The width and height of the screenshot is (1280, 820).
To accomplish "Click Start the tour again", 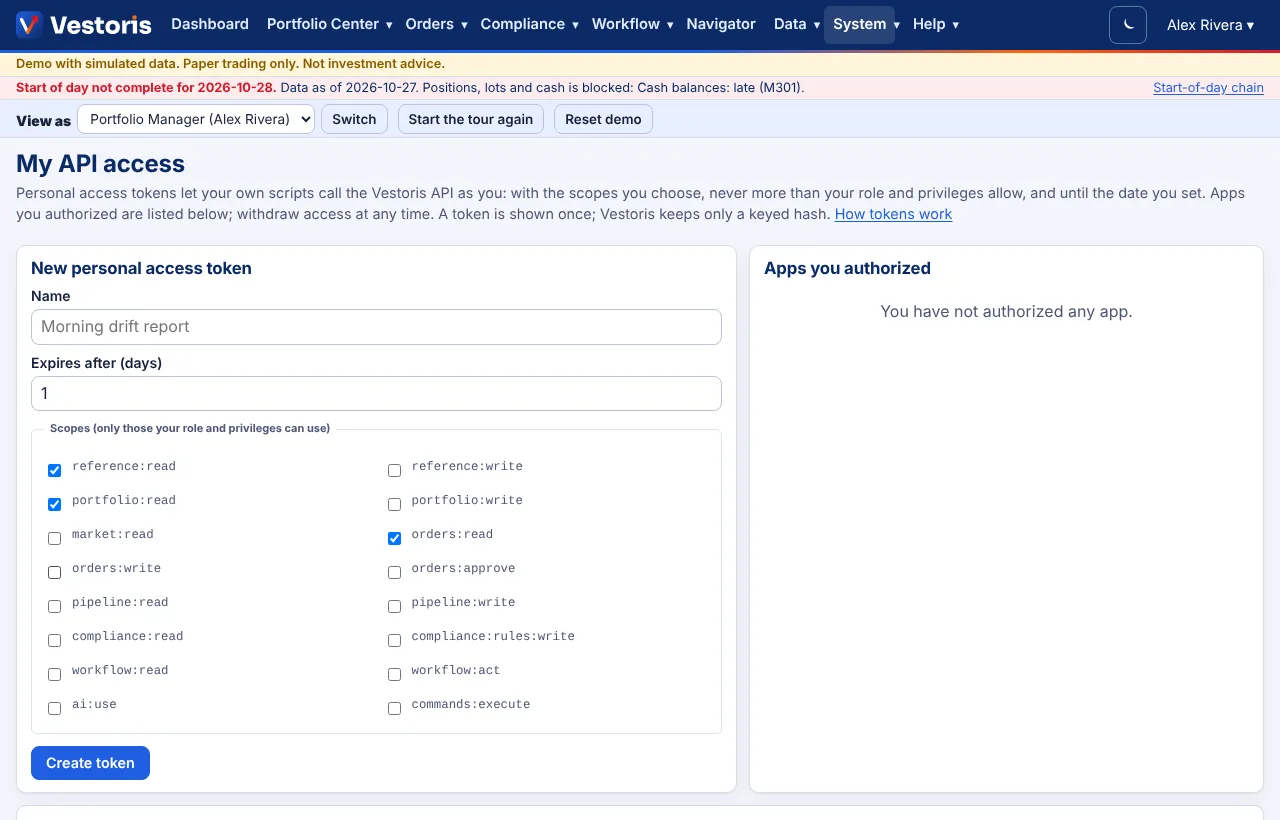I will pyautogui.click(x=471, y=119).
